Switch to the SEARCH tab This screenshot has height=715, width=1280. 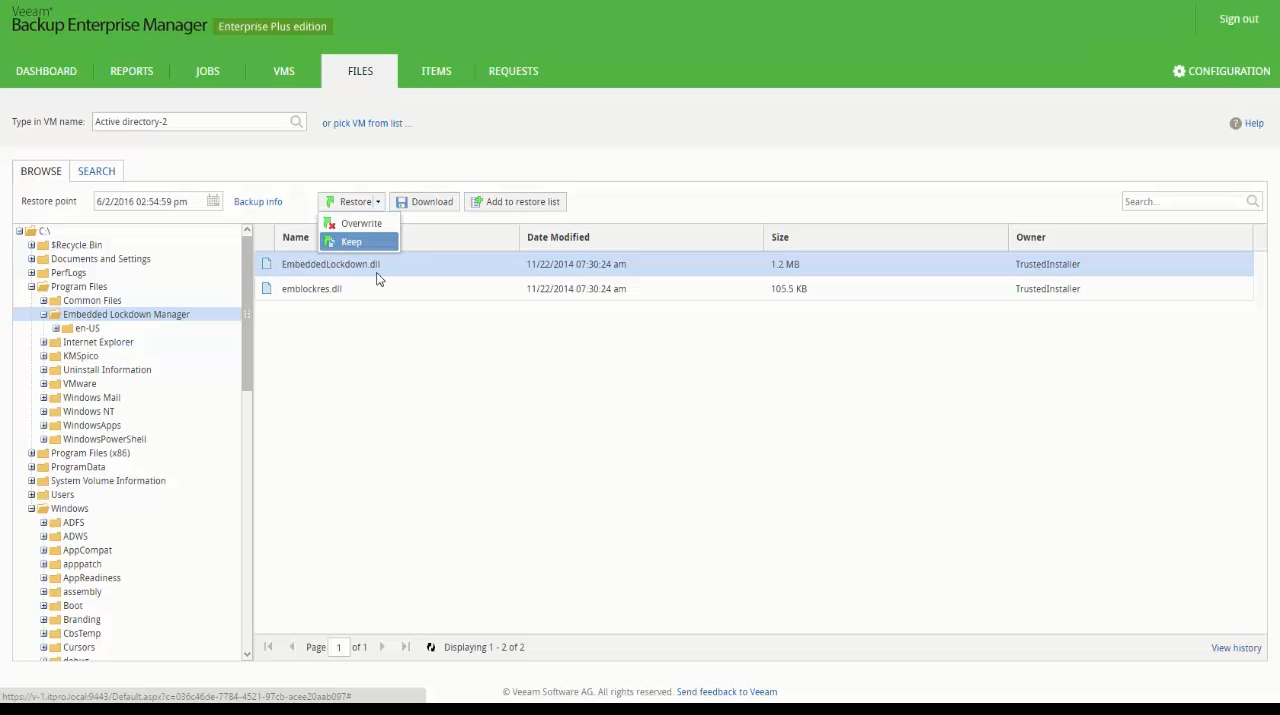[x=96, y=171]
